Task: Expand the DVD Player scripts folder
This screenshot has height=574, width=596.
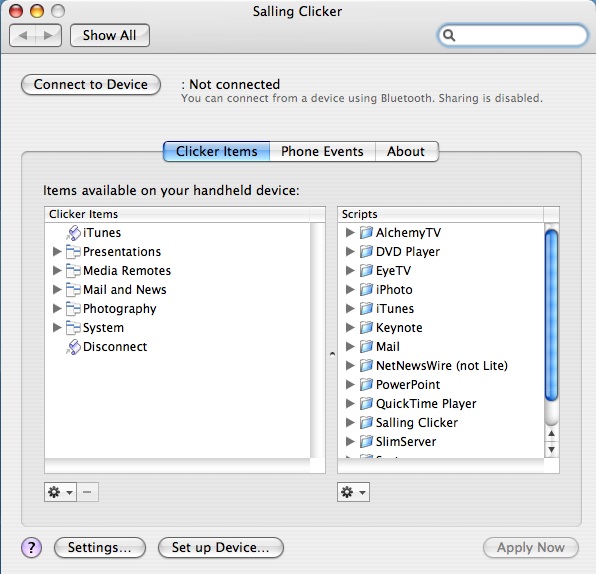Action: click(350, 251)
